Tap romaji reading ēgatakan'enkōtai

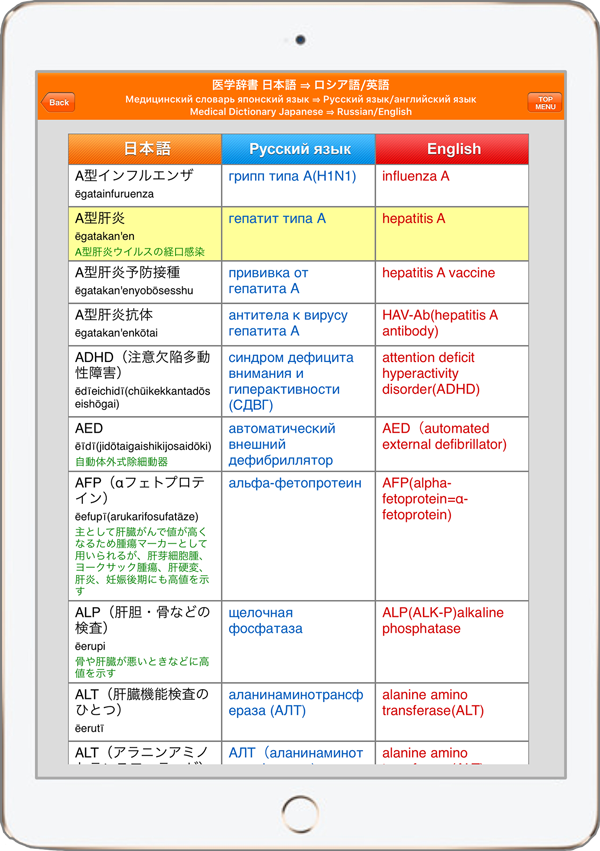117,333
